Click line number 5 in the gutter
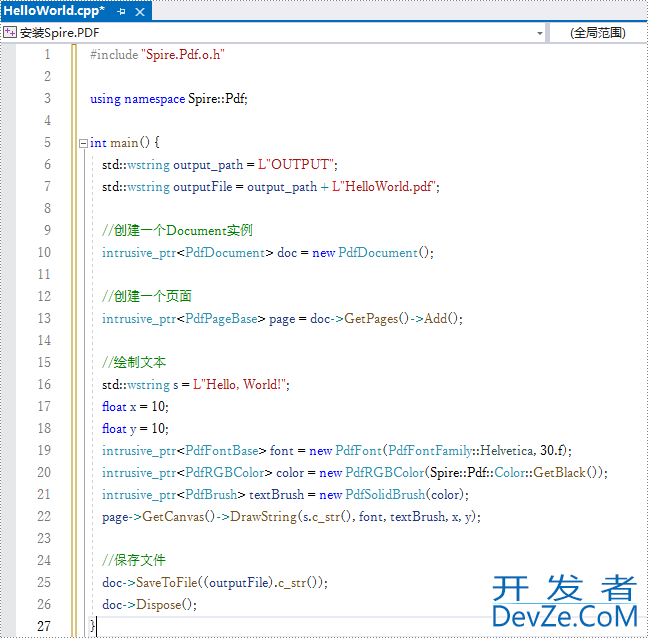Viewport: 648px width, 638px height. pos(48,143)
